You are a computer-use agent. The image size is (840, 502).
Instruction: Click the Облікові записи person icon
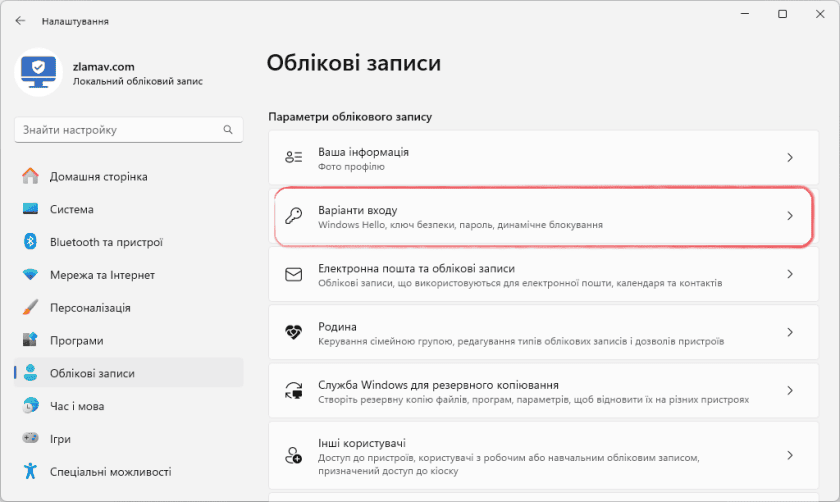pyautogui.click(x=31, y=373)
